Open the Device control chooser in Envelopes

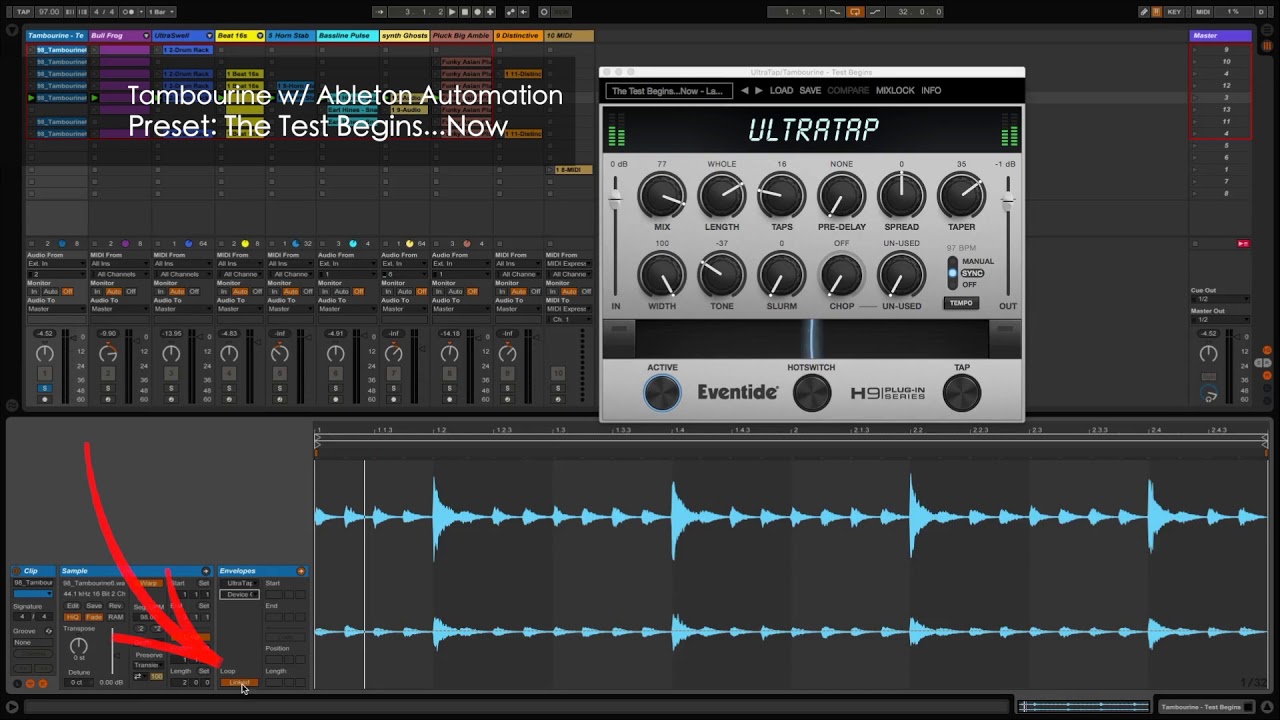(x=239, y=594)
